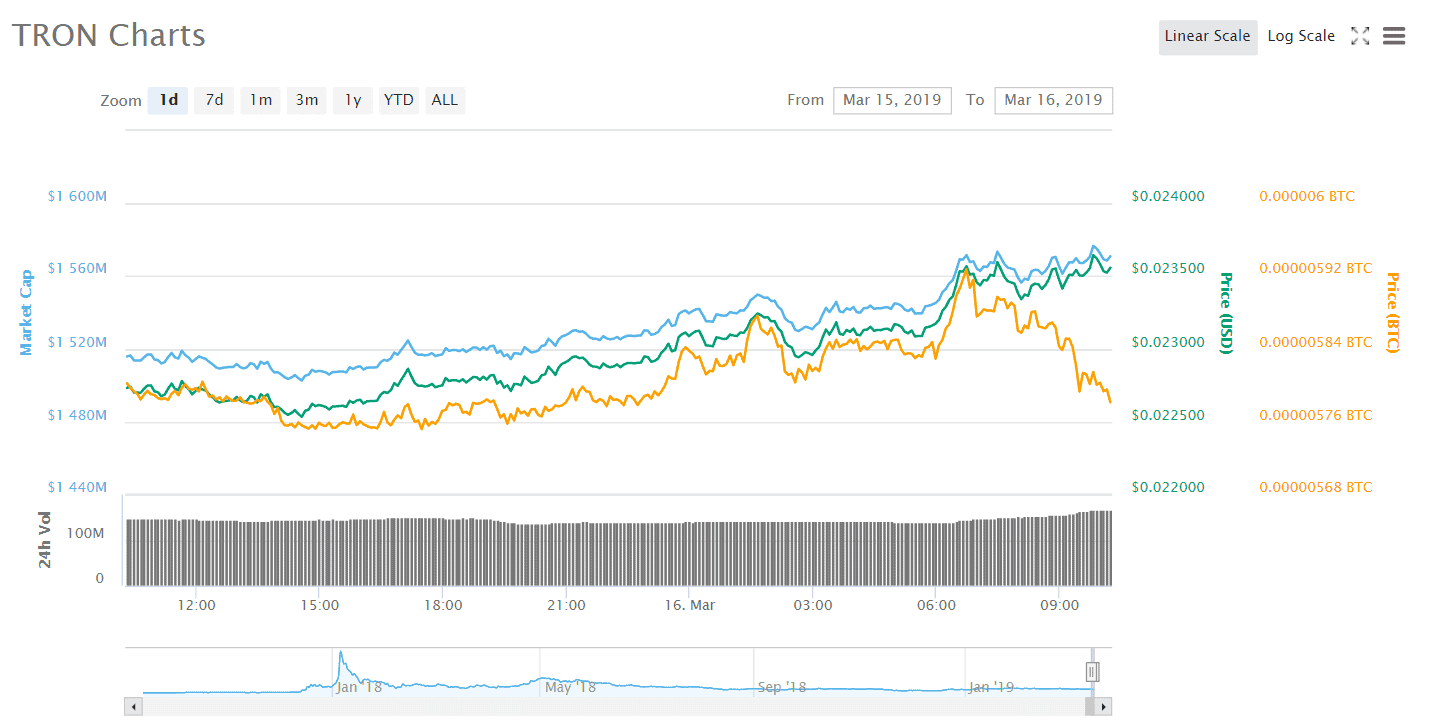Click the $0.022500 price label
The height and width of the screenshot is (723, 1440).
coord(1168,415)
